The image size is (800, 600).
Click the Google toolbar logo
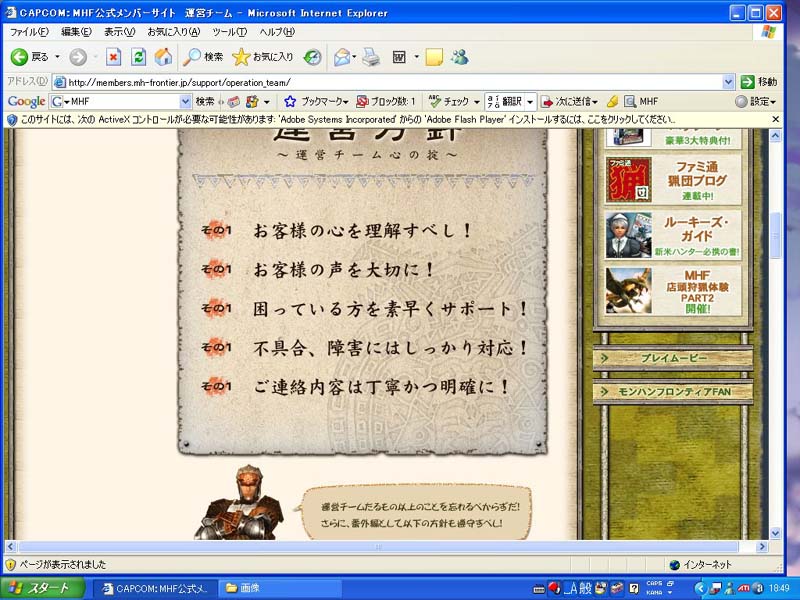point(26,102)
